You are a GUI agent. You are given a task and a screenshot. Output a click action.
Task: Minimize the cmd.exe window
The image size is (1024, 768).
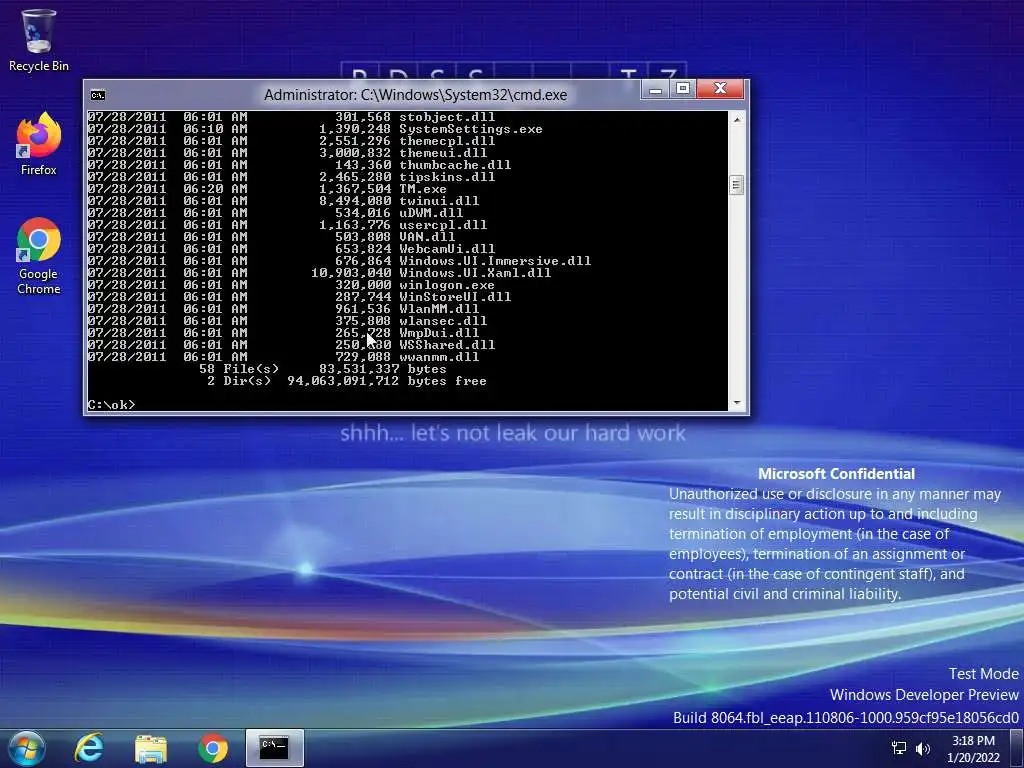click(656, 89)
